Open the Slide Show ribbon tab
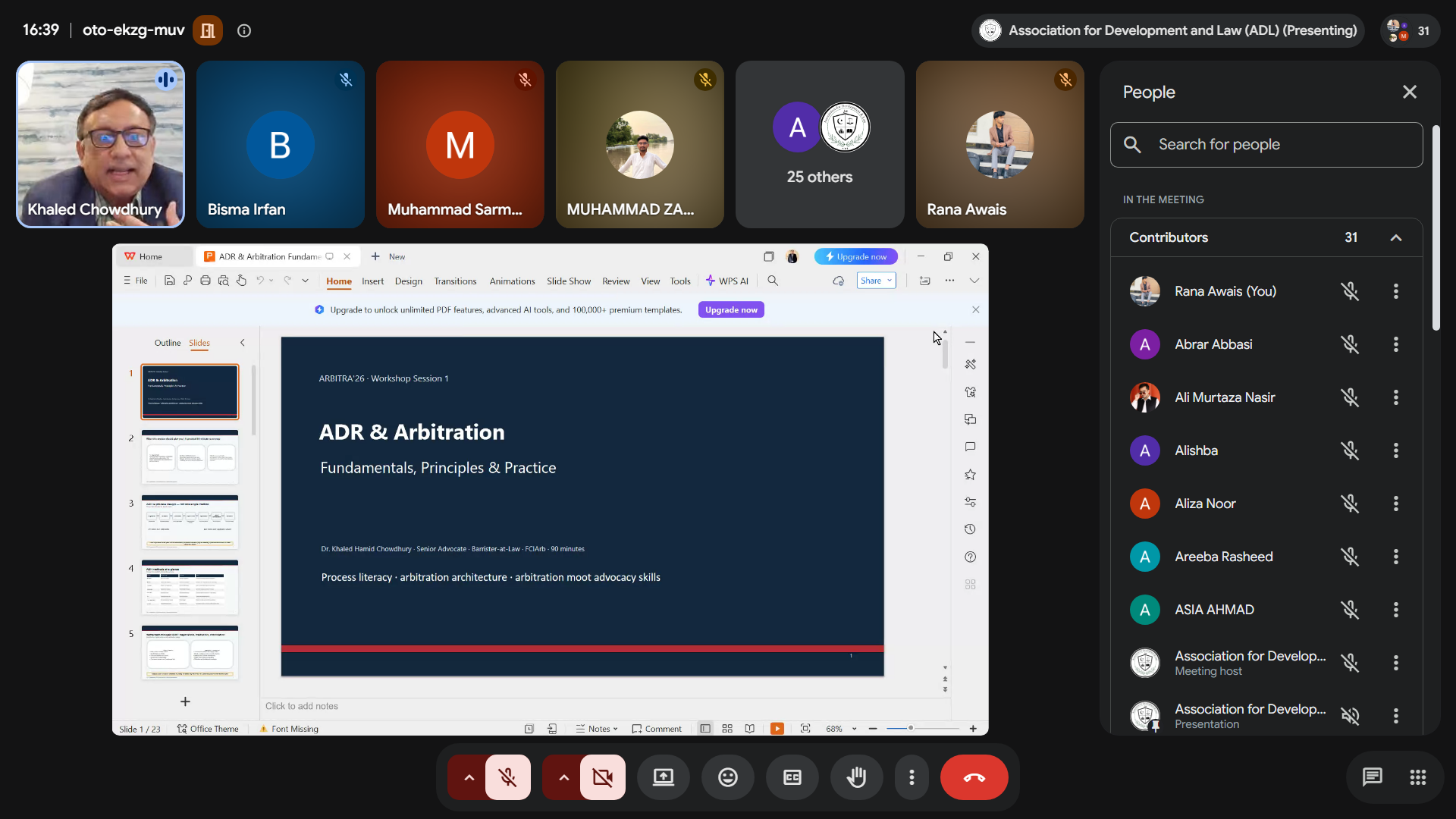This screenshot has height=819, width=1456. [569, 281]
